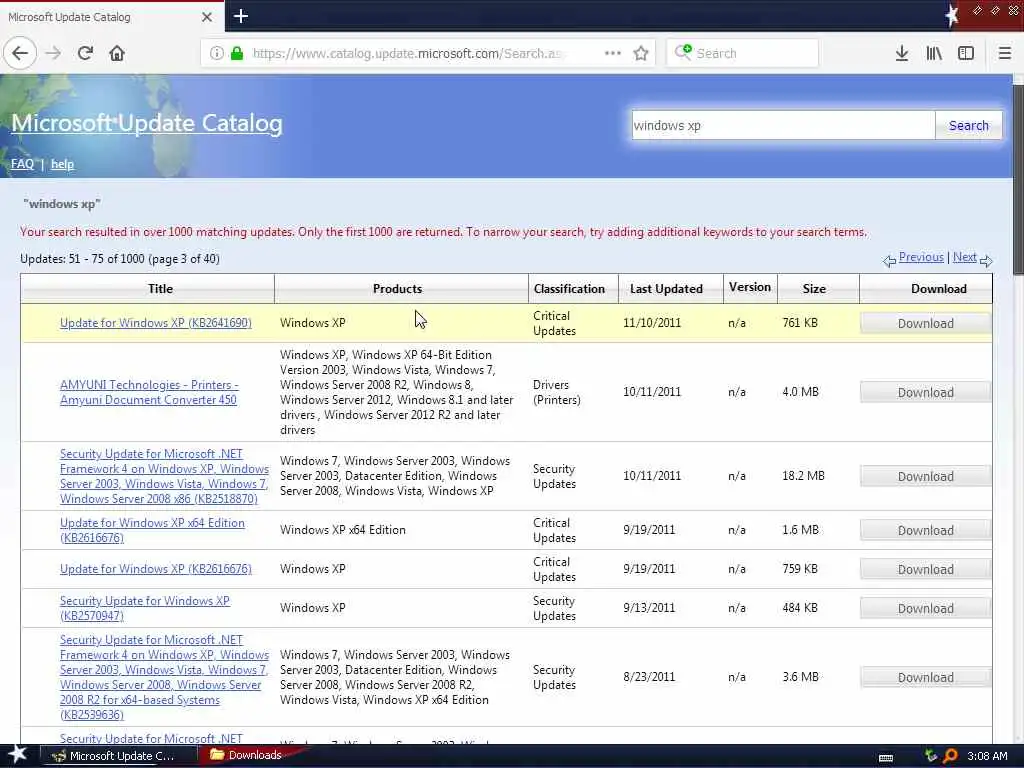Viewport: 1024px width, 768px height.
Task: Bookmark this page with the star icon
Action: click(641, 53)
